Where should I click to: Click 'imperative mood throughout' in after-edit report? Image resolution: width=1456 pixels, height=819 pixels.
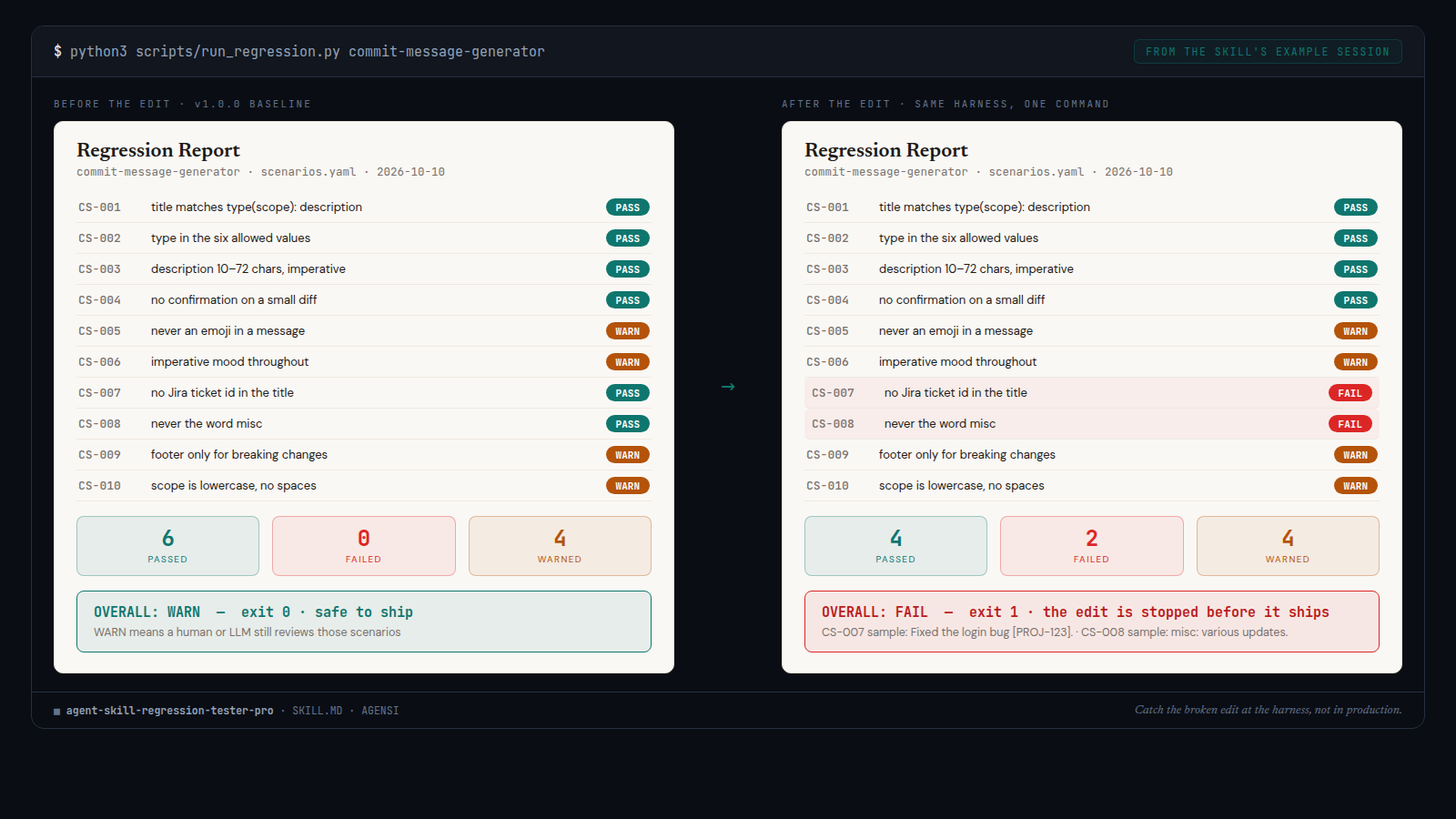click(x=957, y=362)
